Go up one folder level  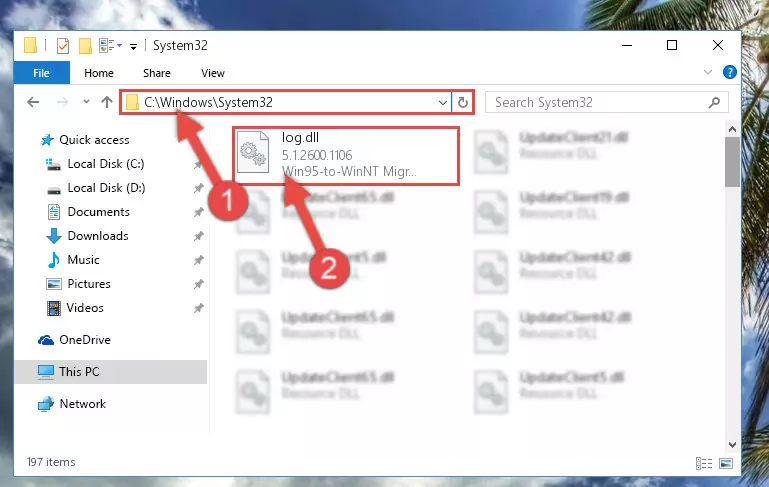[x=106, y=102]
